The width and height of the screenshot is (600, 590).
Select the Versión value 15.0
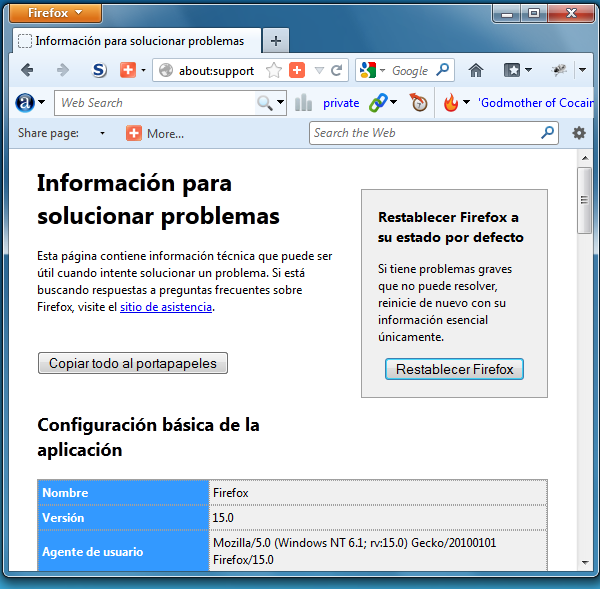223,518
